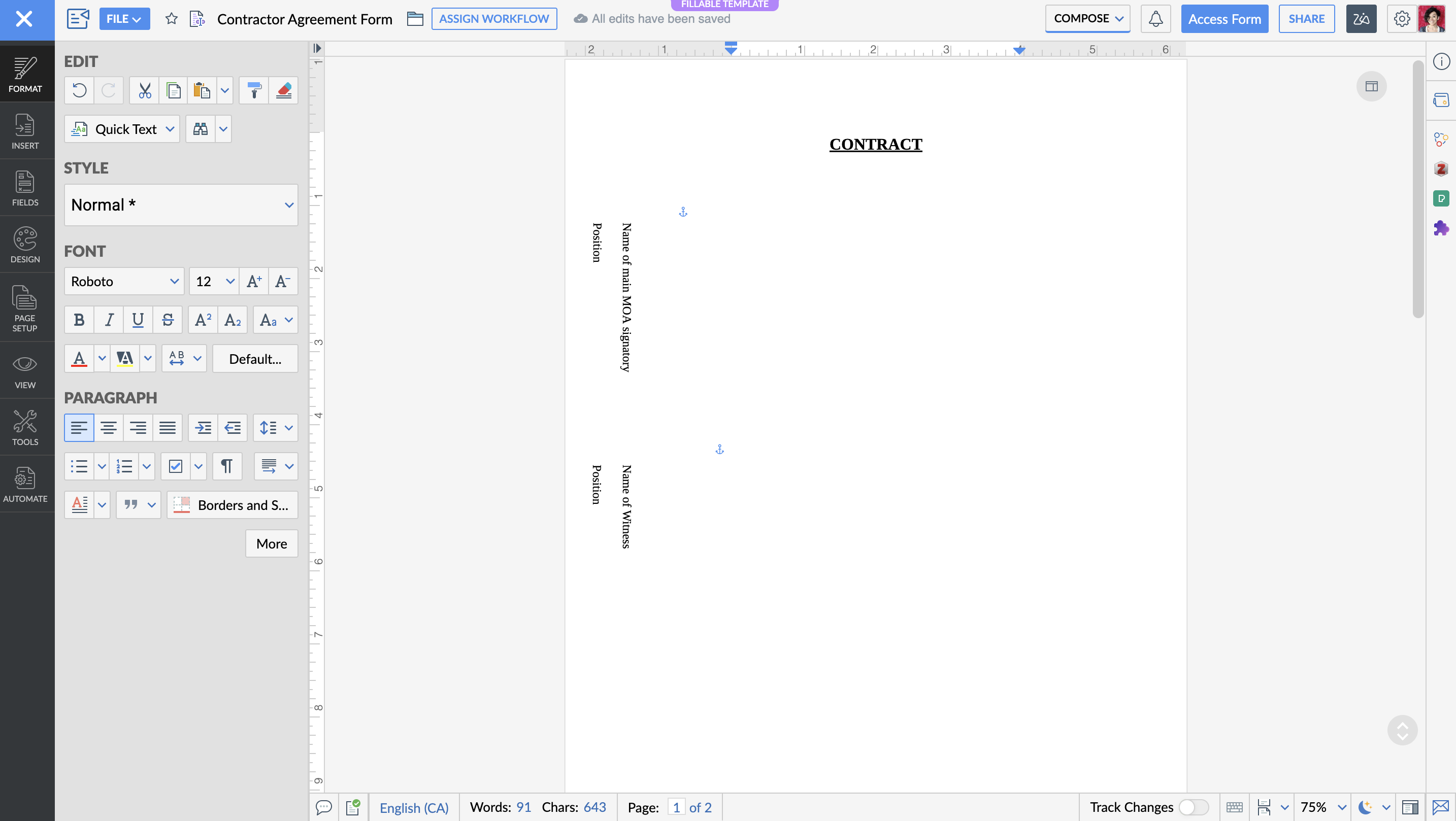Image resolution: width=1456 pixels, height=821 pixels.
Task: Switch to the INSERT sidebar tab
Action: tap(25, 130)
